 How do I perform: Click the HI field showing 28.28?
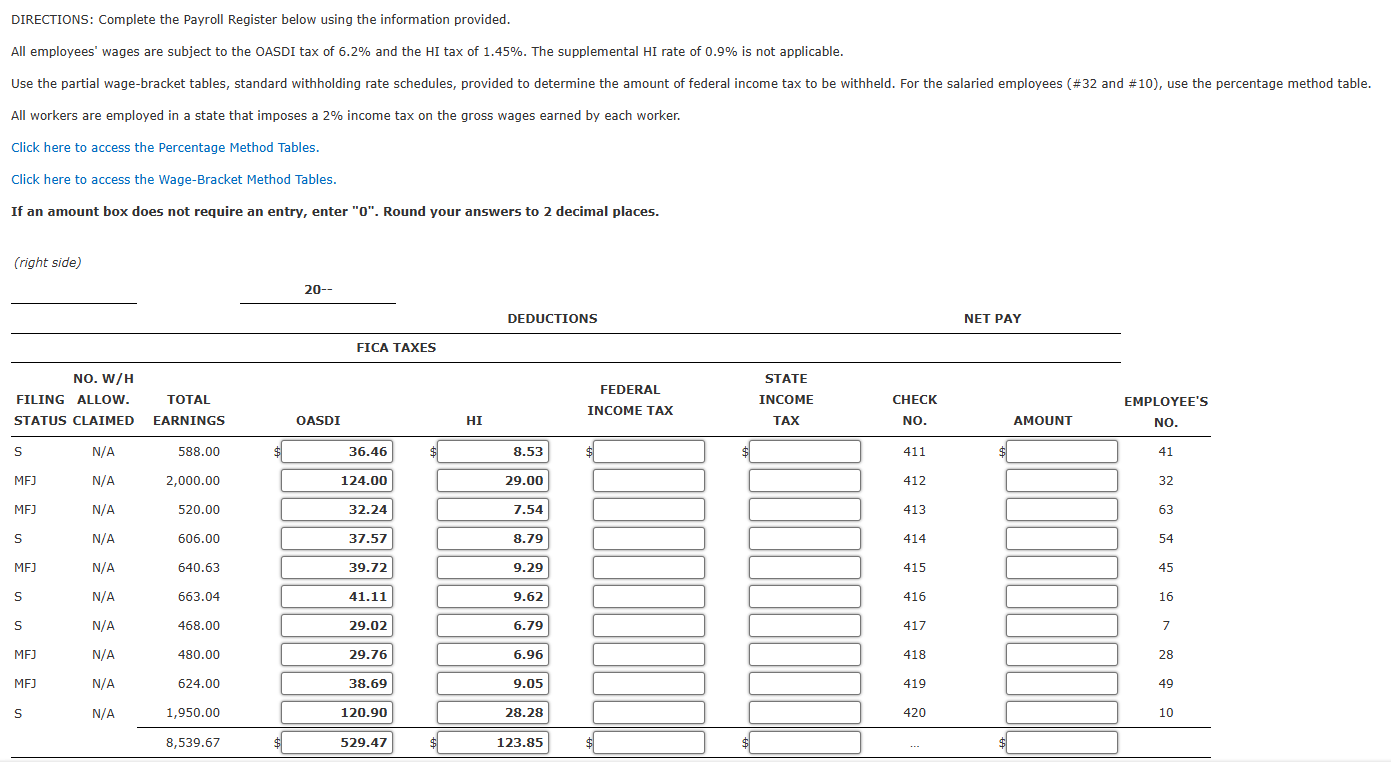pos(492,712)
